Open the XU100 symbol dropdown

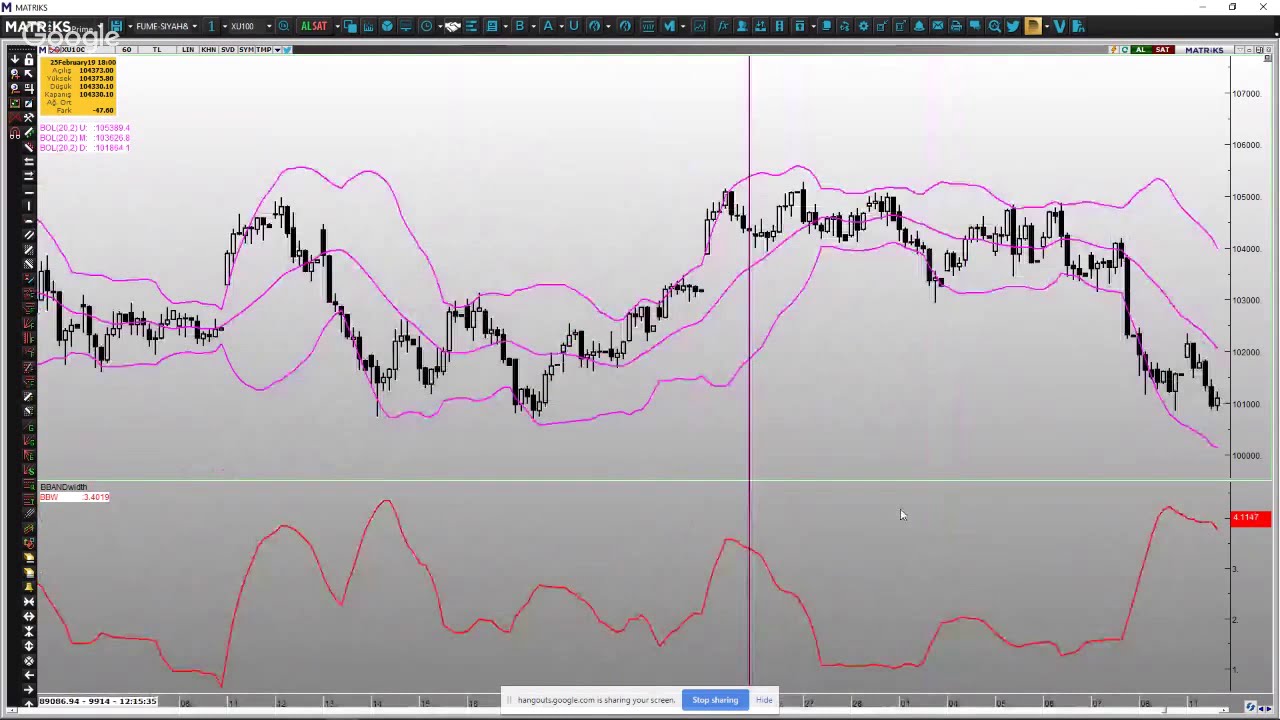(270, 26)
